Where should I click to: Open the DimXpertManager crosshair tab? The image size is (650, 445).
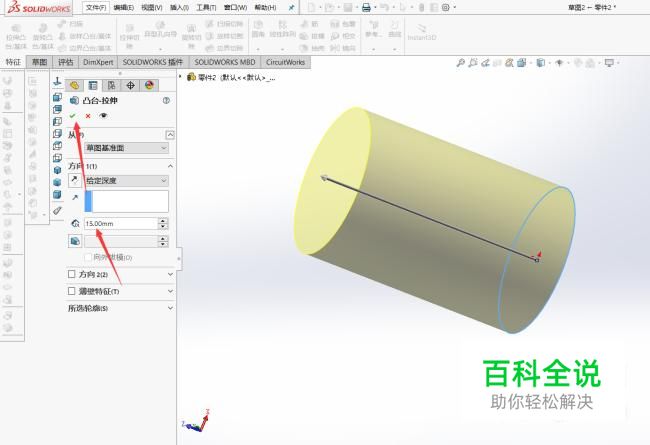click(x=130, y=85)
